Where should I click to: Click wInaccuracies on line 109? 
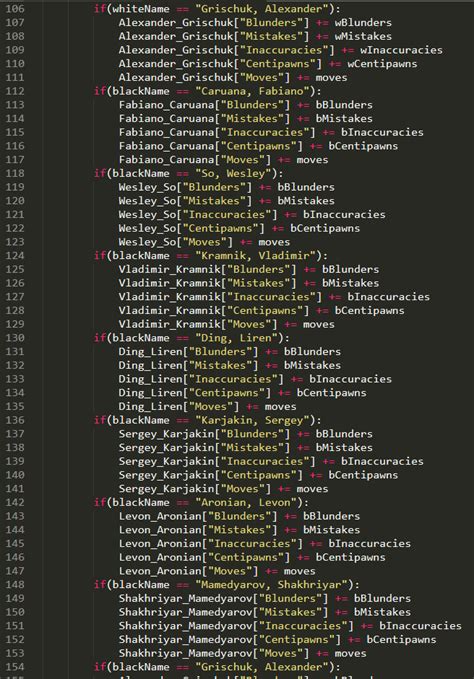tap(401, 50)
